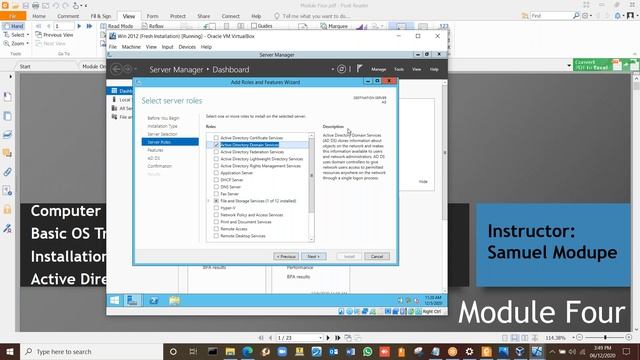Open the Protect ribbon tab
The height and width of the screenshot is (360, 640).
coord(178,16)
